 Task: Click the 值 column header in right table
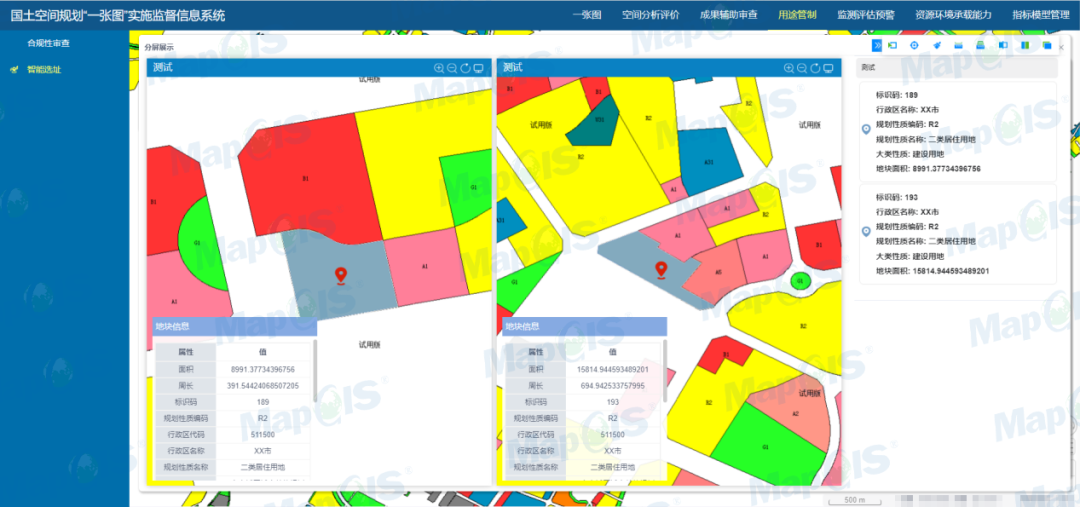click(612, 352)
